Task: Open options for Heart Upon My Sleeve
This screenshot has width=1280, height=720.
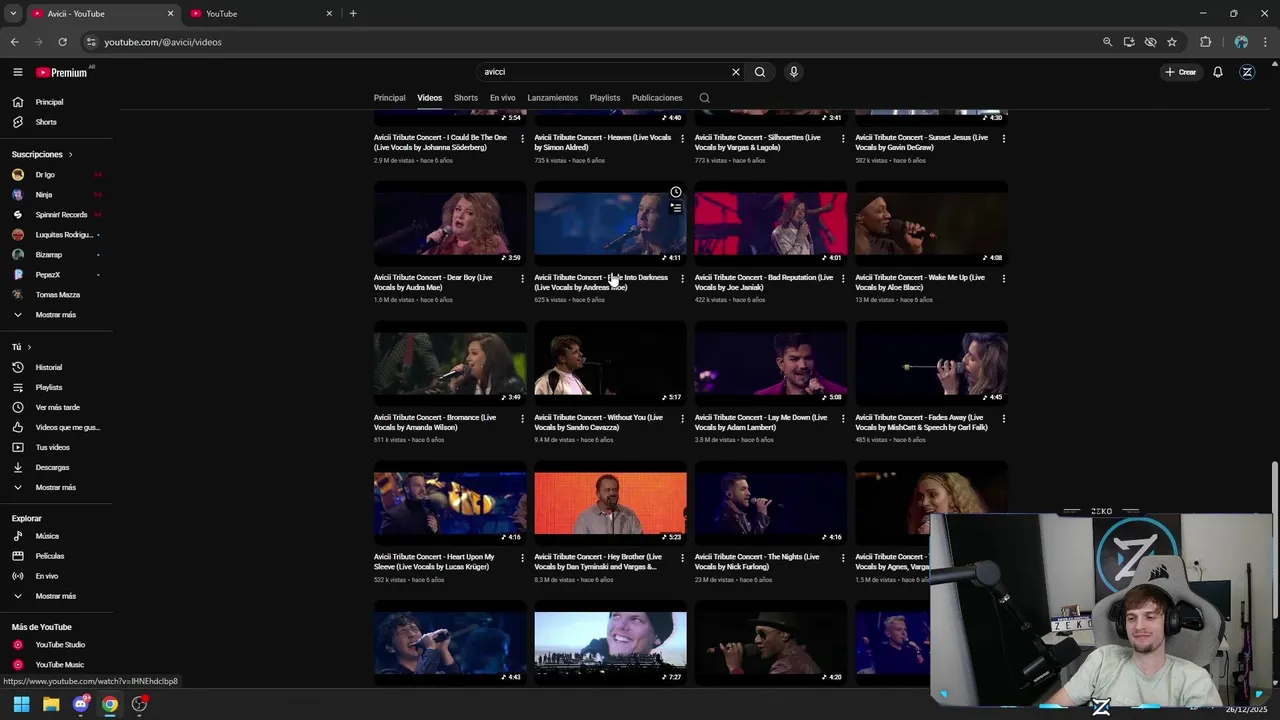Action: coord(522,558)
